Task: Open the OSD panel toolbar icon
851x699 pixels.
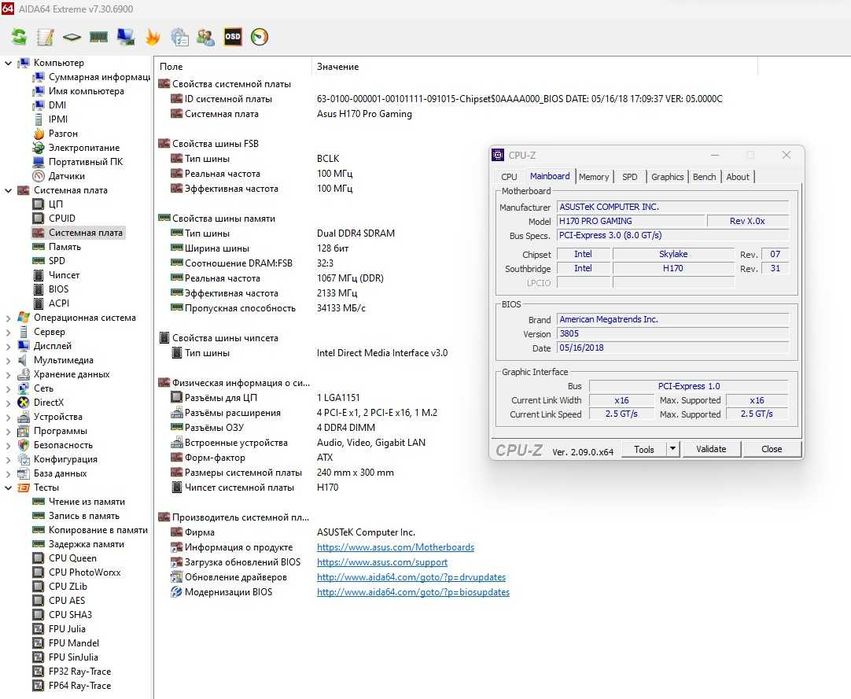Action: coord(233,37)
